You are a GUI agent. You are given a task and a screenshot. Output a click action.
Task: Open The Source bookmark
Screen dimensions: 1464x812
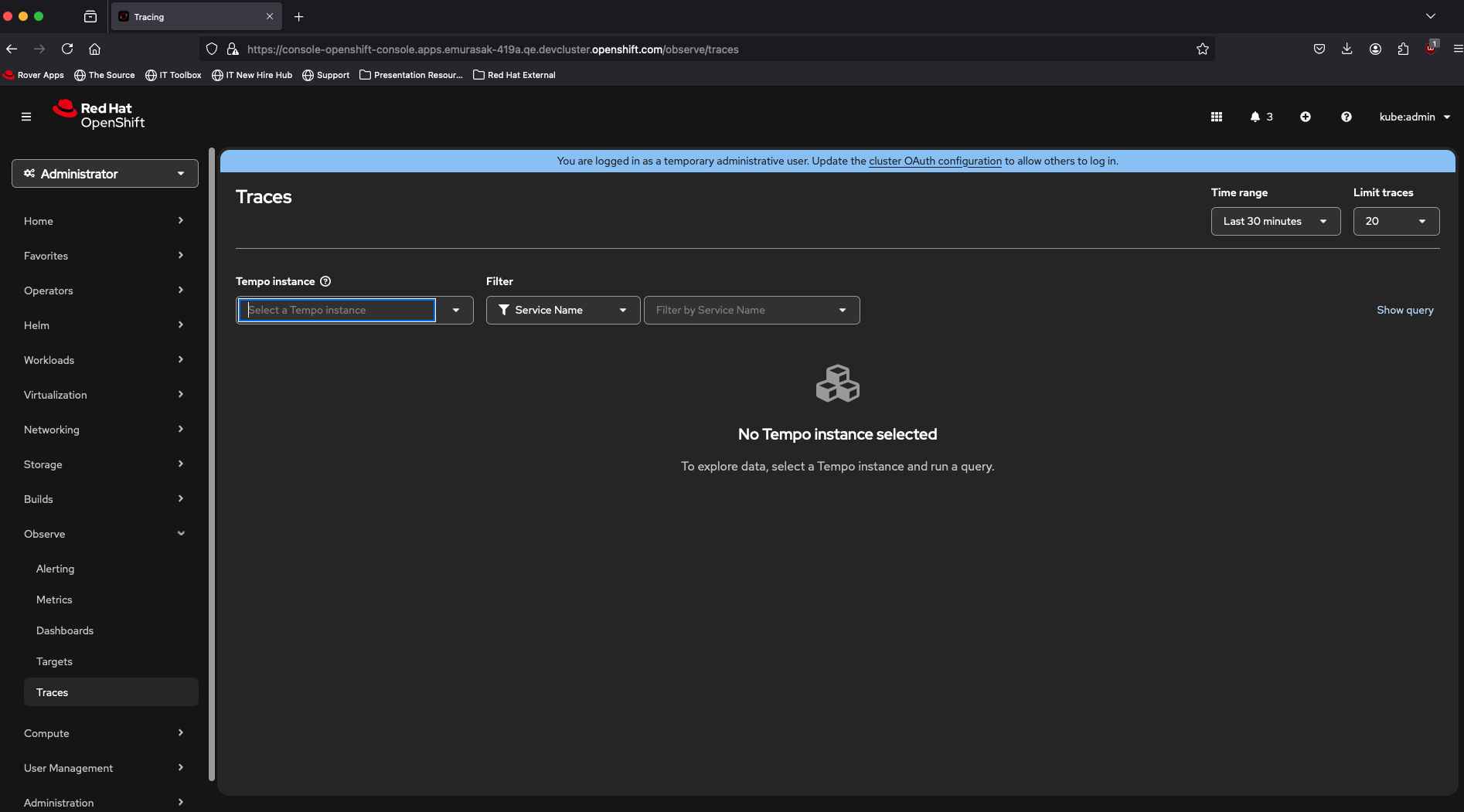point(104,75)
